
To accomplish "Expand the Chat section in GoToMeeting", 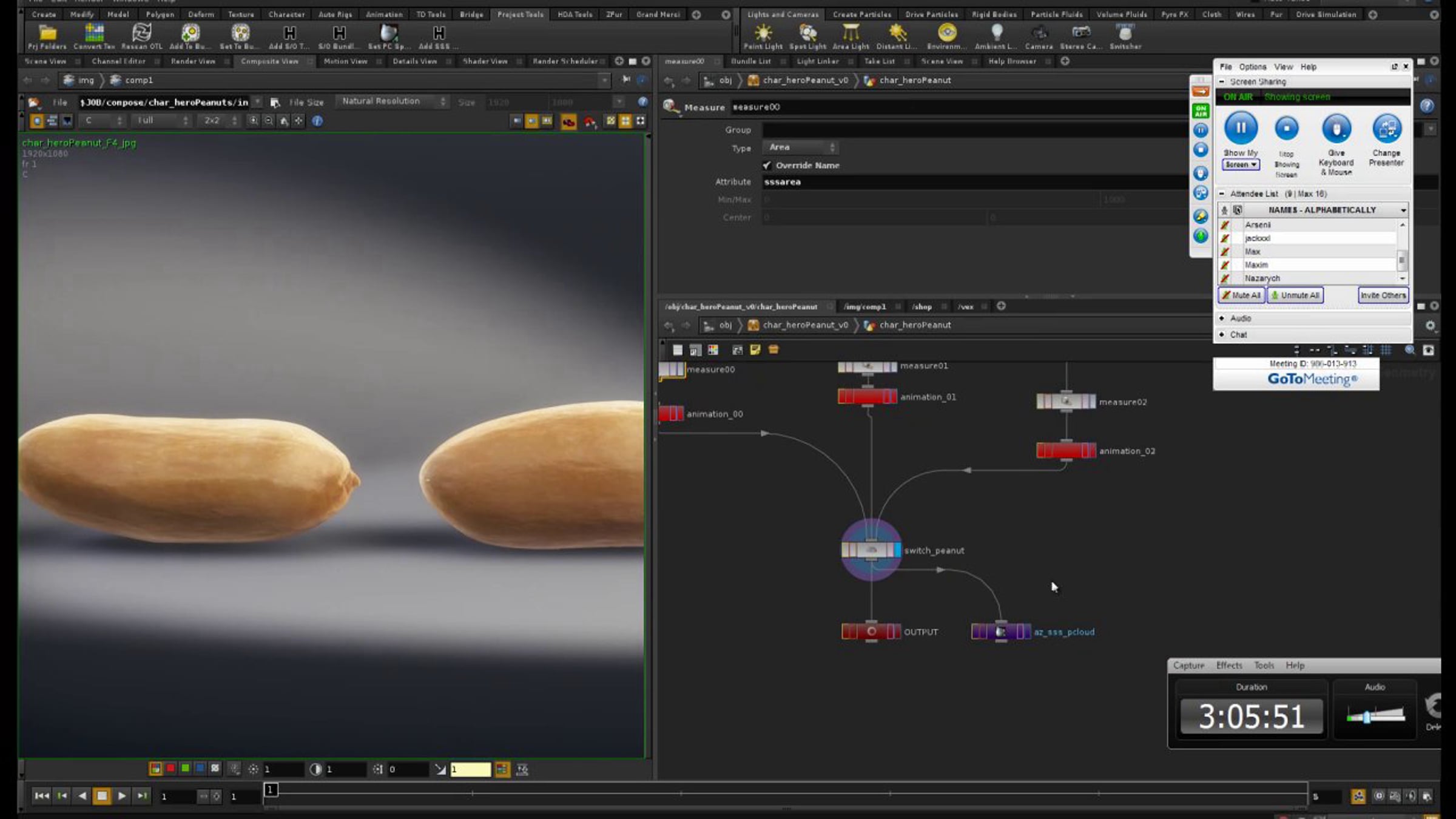I will point(1222,334).
